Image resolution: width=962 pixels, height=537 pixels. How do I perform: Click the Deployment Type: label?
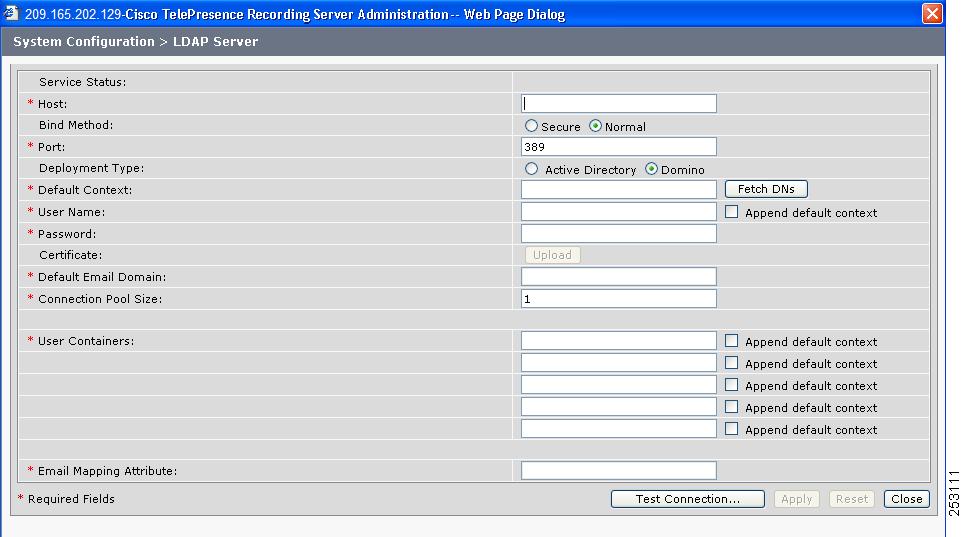(x=91, y=168)
